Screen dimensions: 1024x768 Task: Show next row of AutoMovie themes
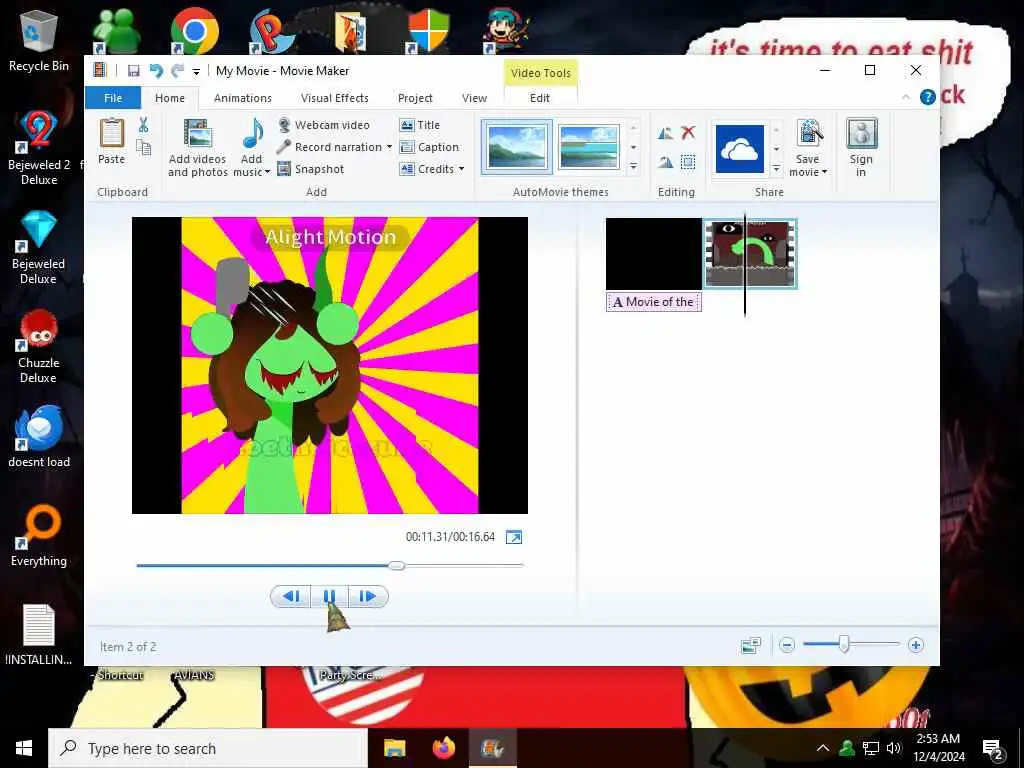(x=633, y=148)
